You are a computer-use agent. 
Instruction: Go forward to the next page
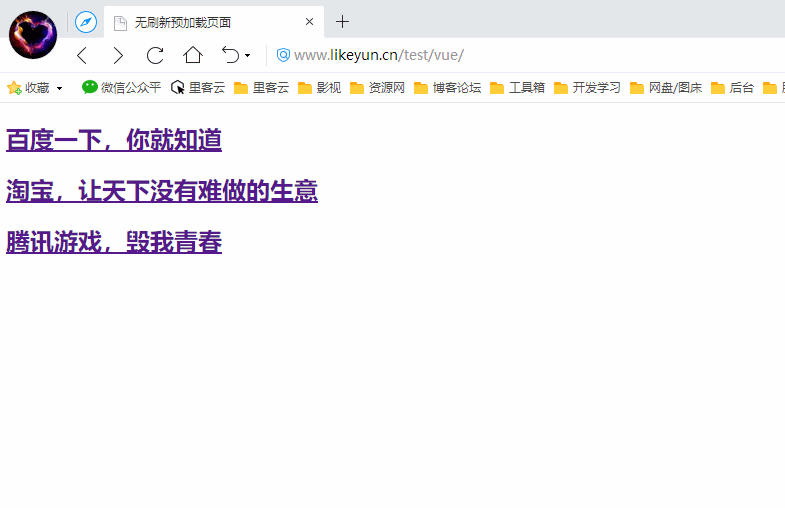pyautogui.click(x=118, y=55)
